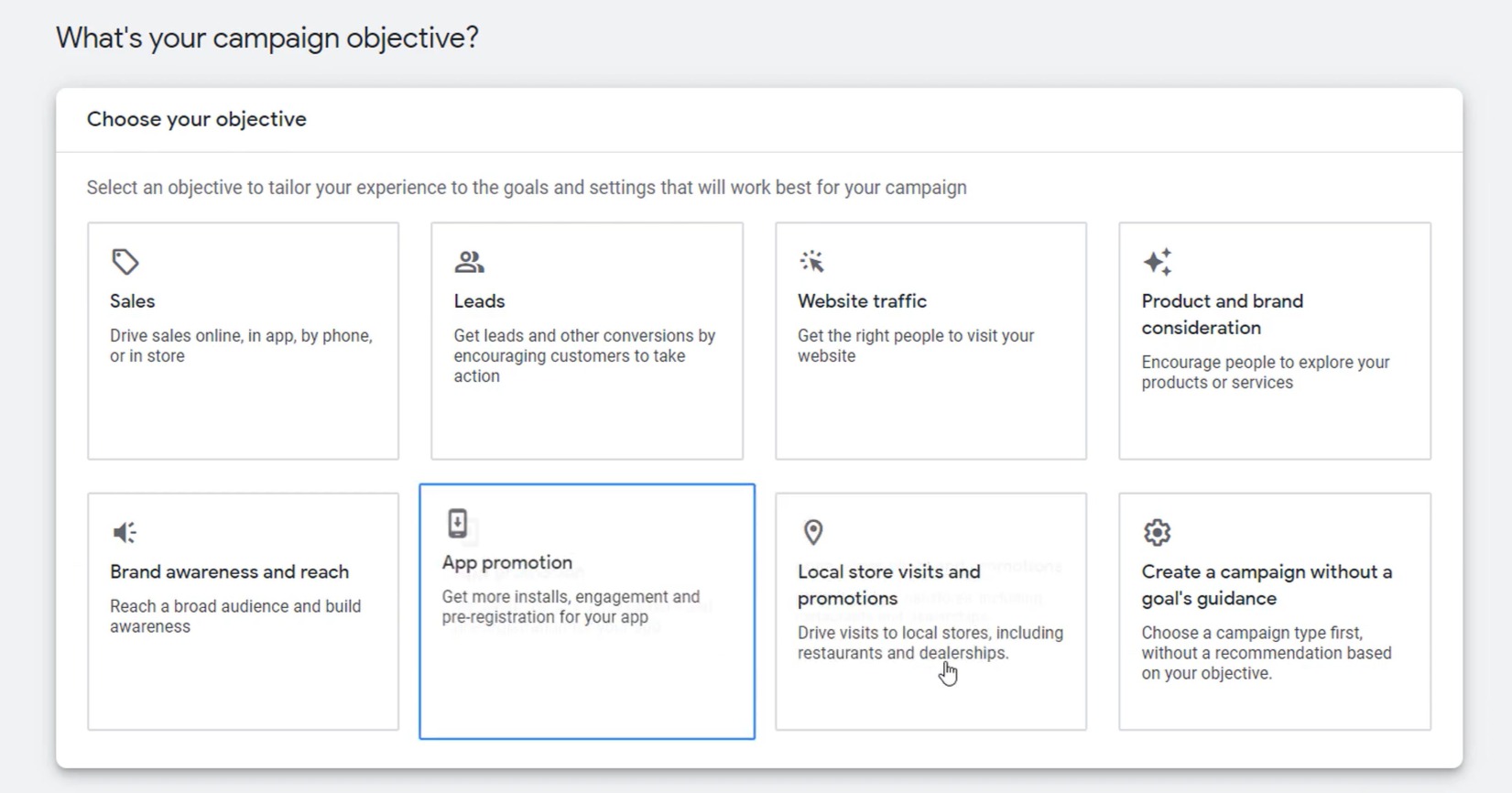This screenshot has width=1512, height=793.
Task: Click 'Reach a broad audience and build awareness'
Action: (x=235, y=616)
